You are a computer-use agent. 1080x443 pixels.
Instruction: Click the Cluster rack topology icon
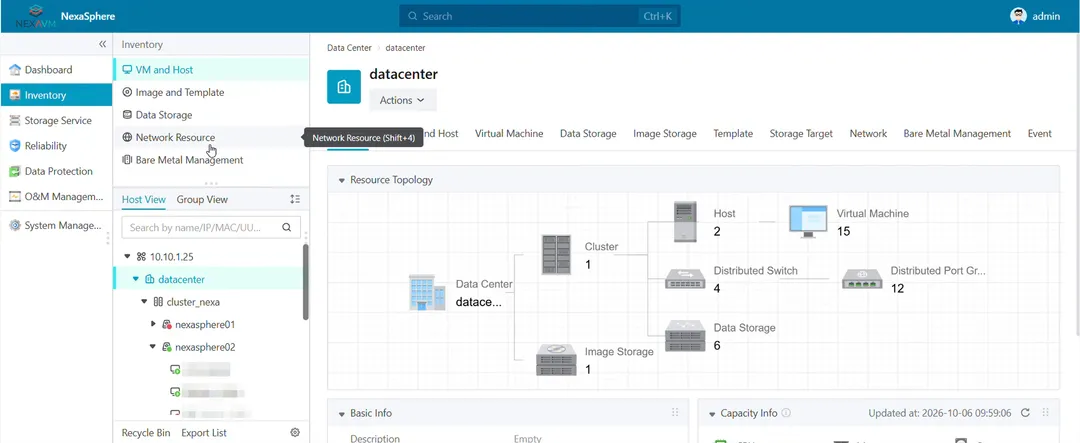tap(557, 255)
